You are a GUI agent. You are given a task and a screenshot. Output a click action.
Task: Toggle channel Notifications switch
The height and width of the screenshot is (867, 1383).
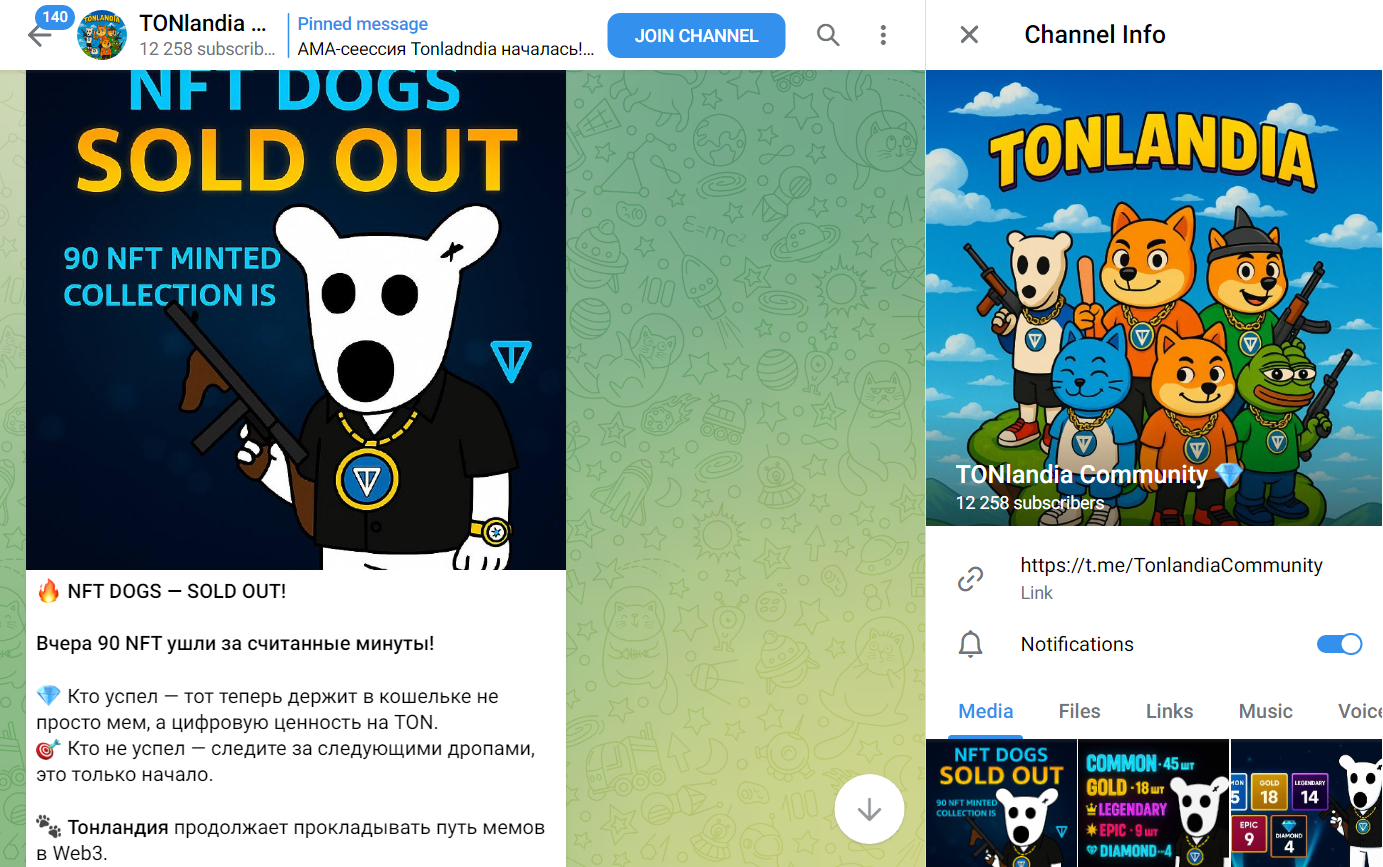point(1340,644)
